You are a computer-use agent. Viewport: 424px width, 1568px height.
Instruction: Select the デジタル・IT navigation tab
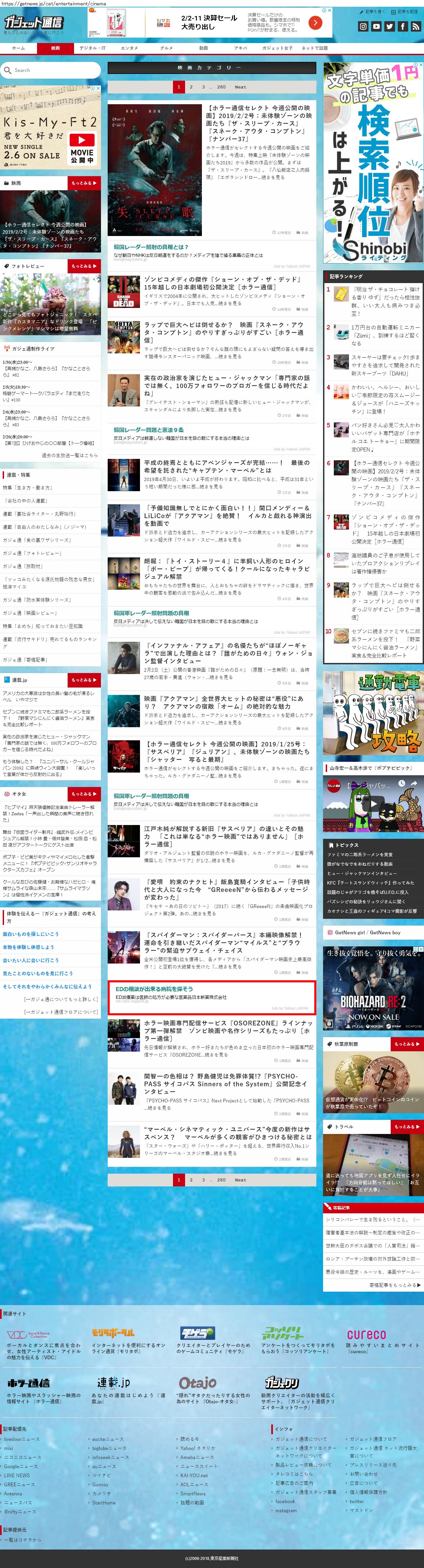pos(93,48)
